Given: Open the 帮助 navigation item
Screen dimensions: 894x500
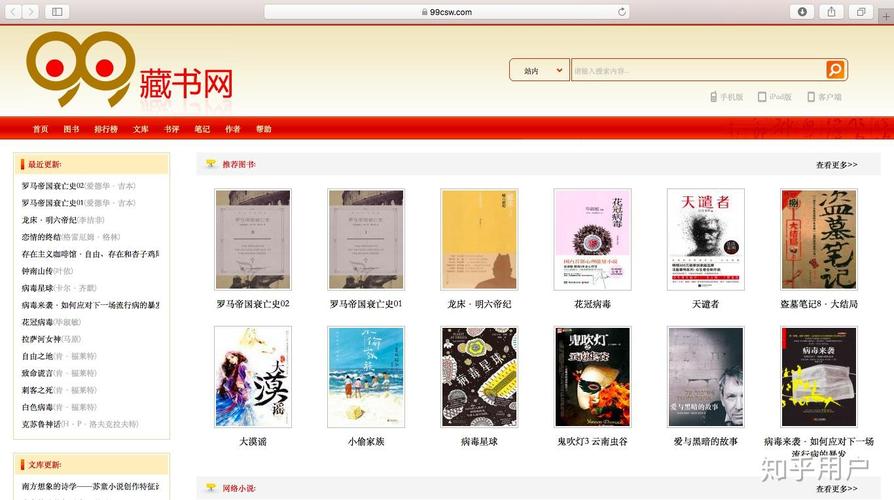Looking at the screenshot, I should click(263, 129).
